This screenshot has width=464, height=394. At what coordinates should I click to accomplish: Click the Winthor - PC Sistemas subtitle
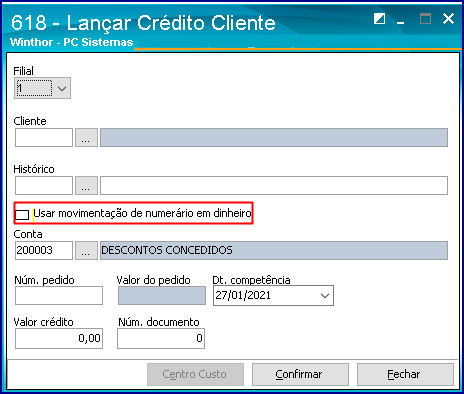tap(72, 42)
